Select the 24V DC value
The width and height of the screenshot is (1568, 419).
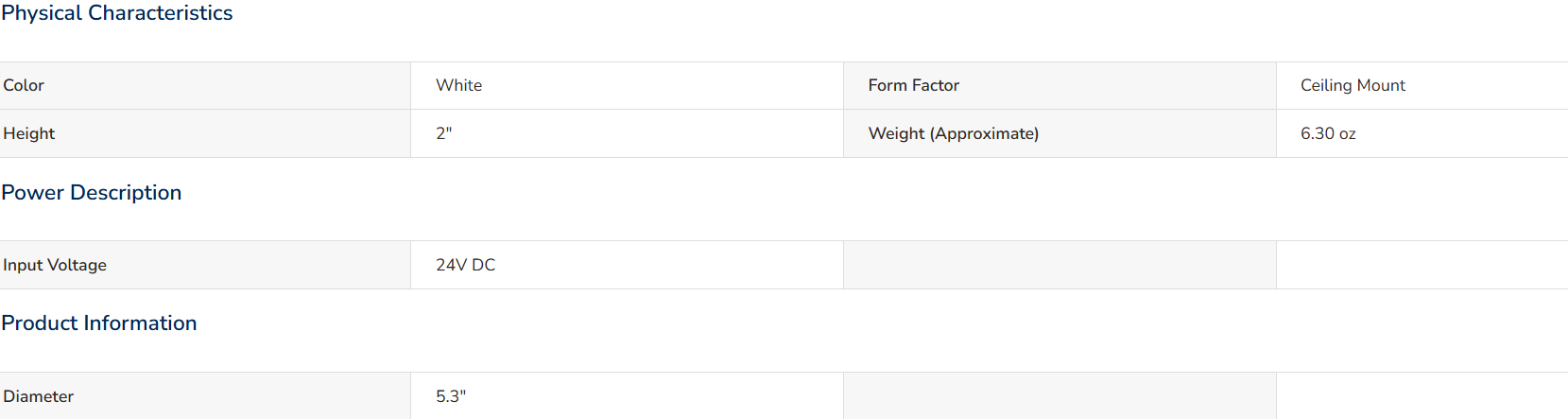pyautogui.click(x=466, y=265)
